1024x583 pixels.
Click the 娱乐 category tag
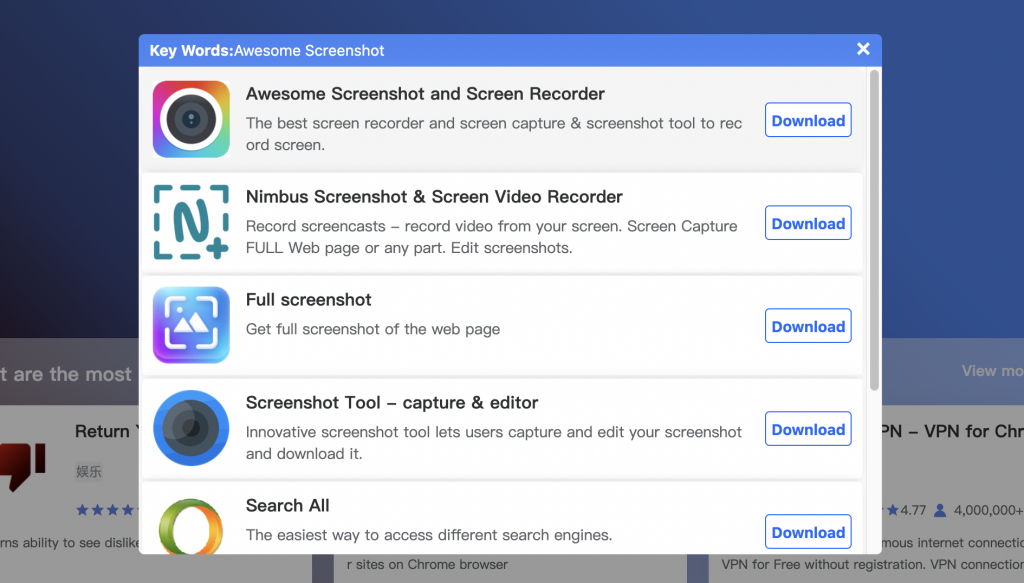[89, 471]
